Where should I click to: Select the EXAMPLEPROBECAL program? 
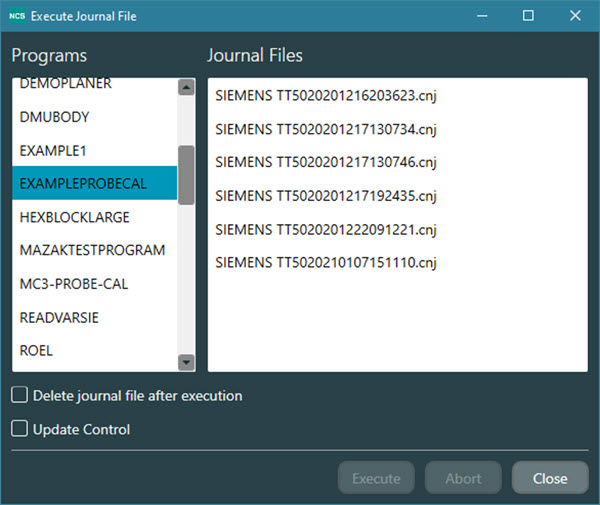82,183
